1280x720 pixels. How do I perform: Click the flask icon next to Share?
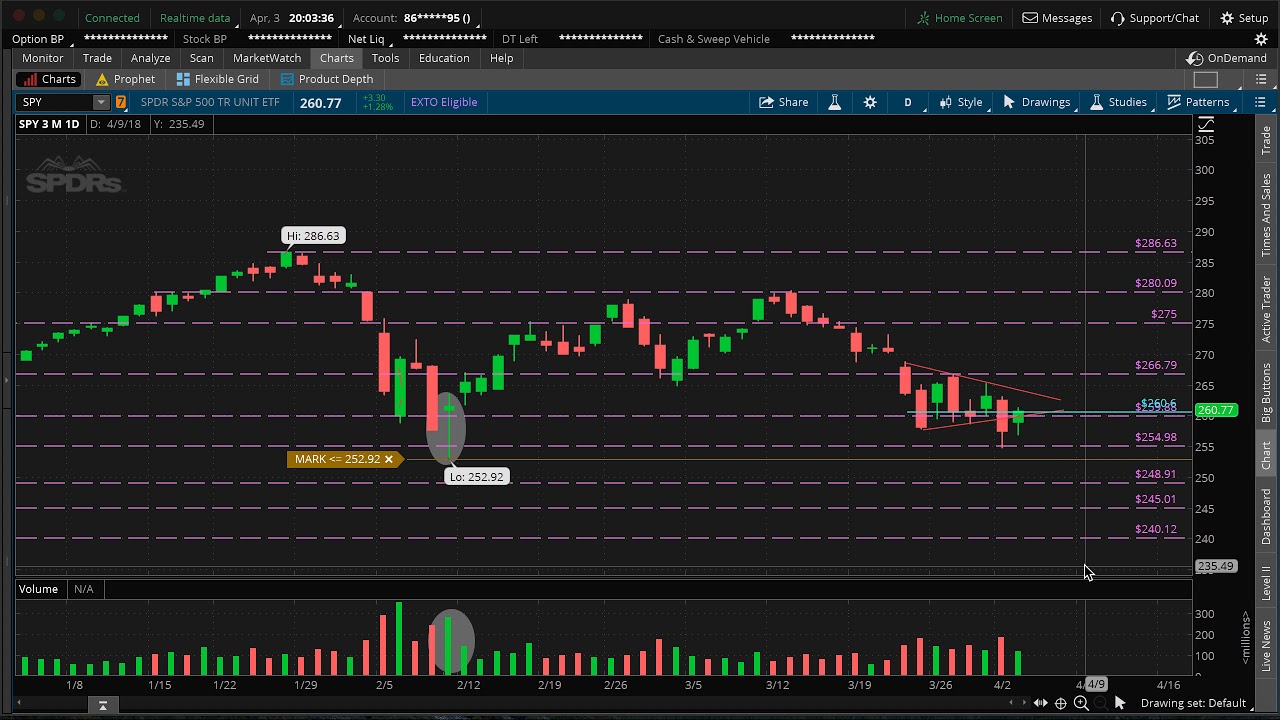835,102
